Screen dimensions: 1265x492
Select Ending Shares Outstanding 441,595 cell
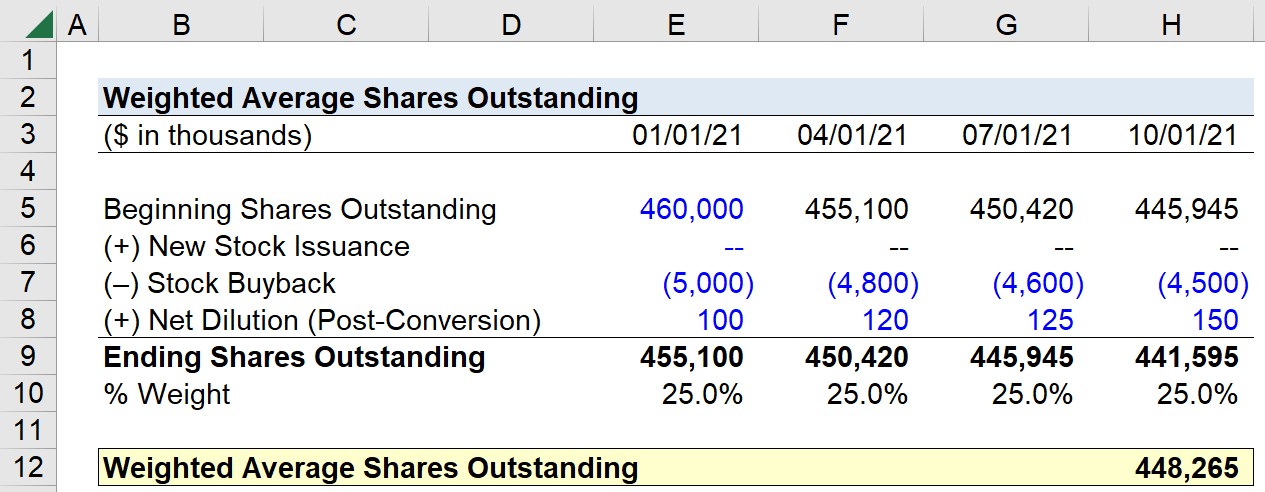click(1186, 357)
